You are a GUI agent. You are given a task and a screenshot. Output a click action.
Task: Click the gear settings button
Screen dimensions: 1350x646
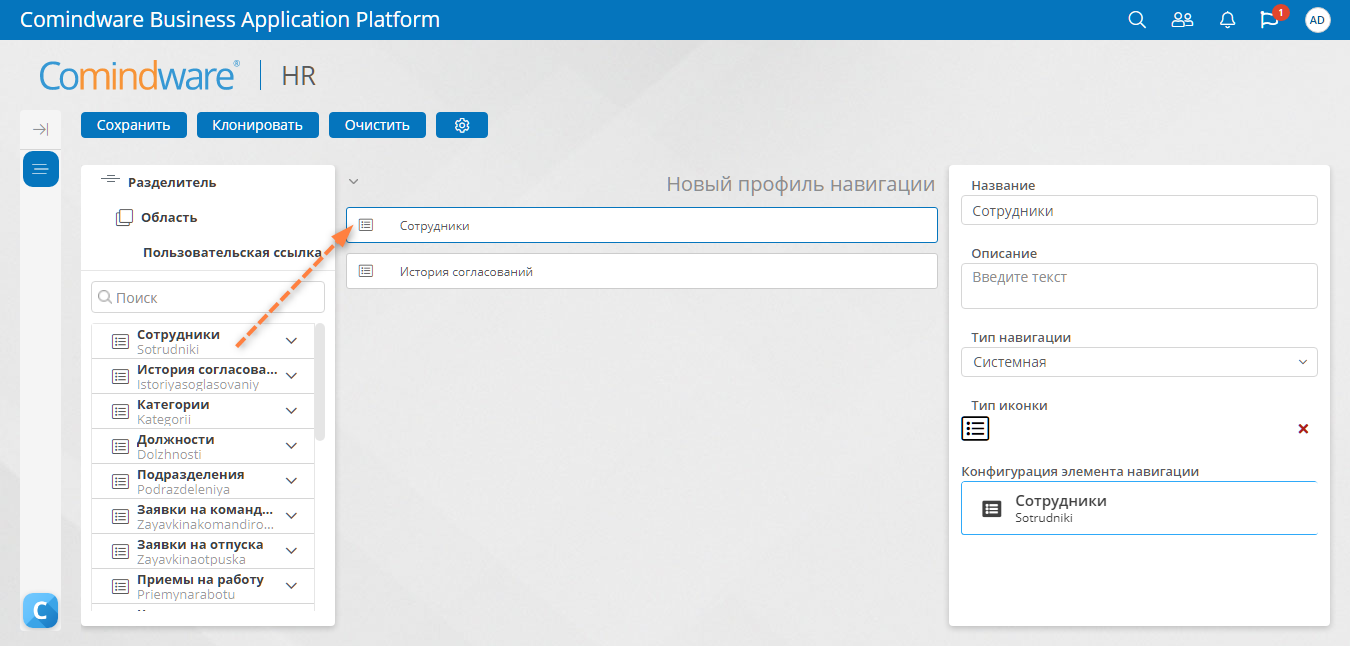462,125
